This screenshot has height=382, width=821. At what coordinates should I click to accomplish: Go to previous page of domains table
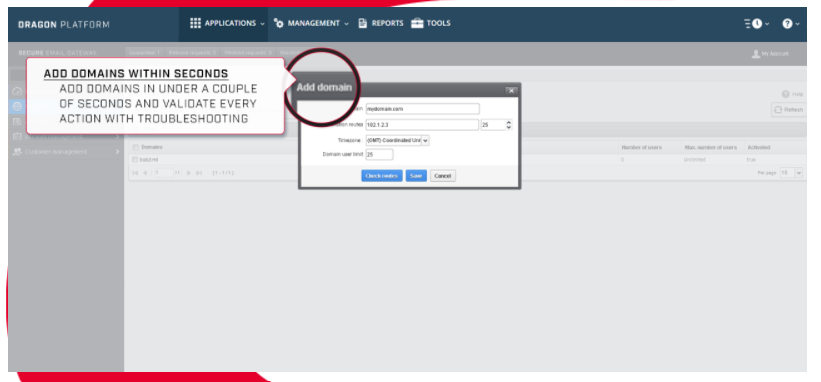tap(145, 173)
